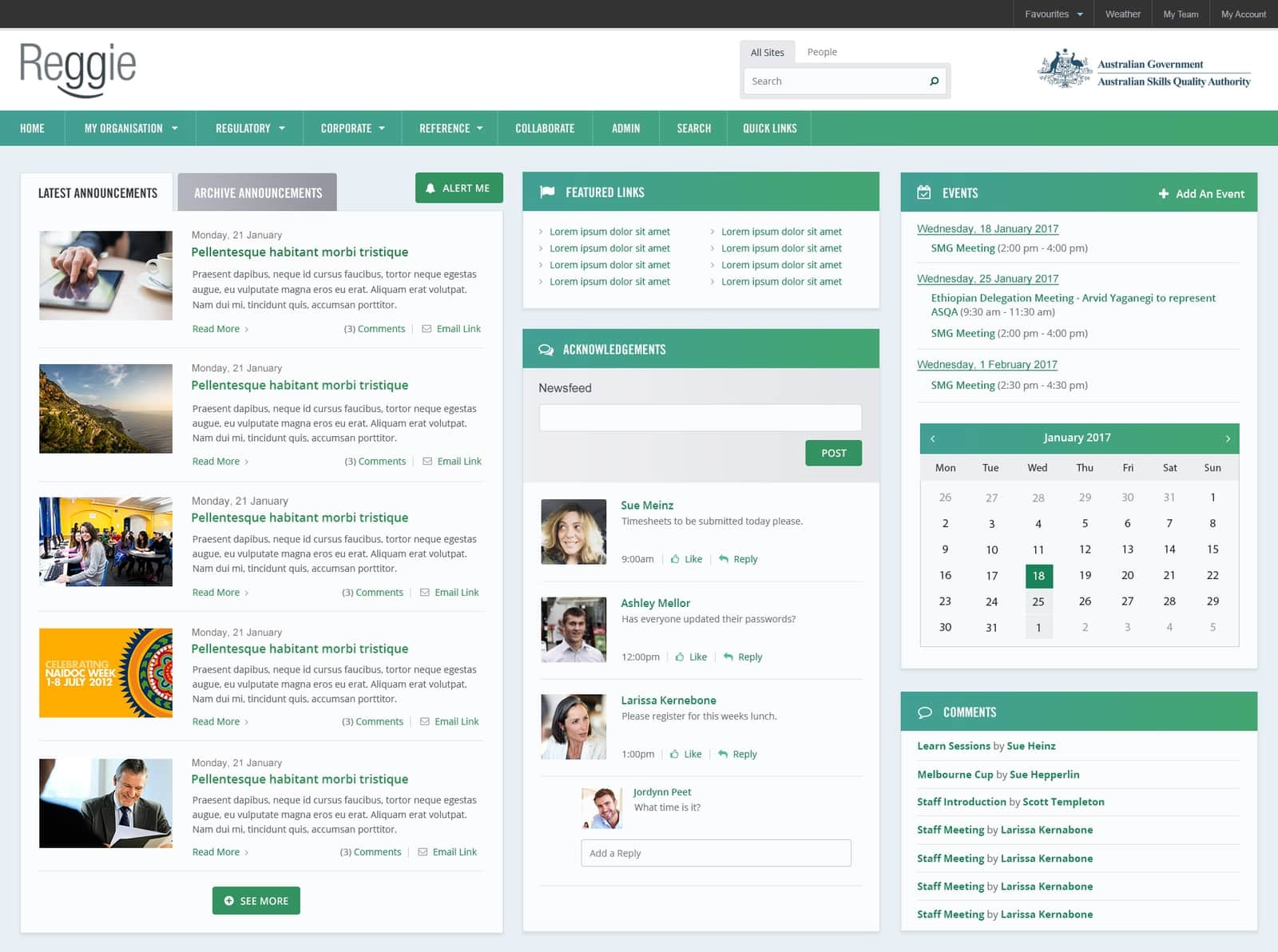Click the email envelope icon on first announcement
This screenshot has width=1278, height=952.
[428, 328]
